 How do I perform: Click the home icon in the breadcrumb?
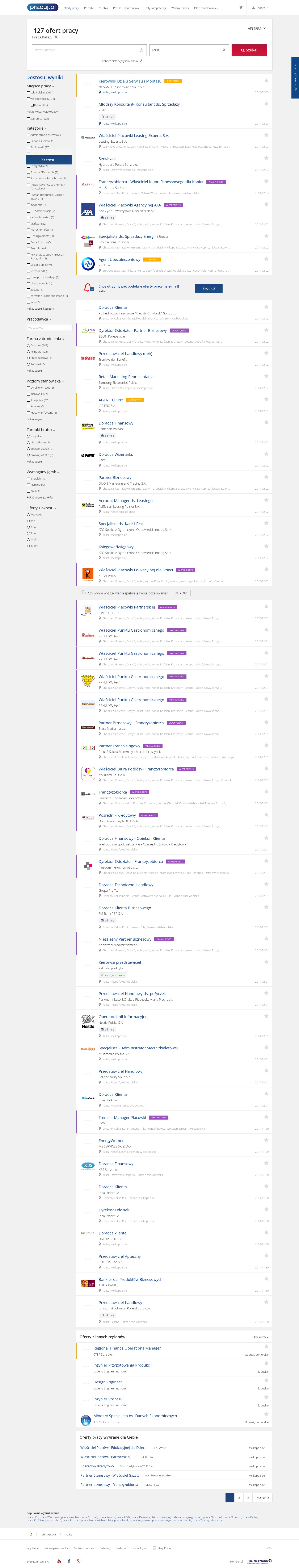(30, 1534)
